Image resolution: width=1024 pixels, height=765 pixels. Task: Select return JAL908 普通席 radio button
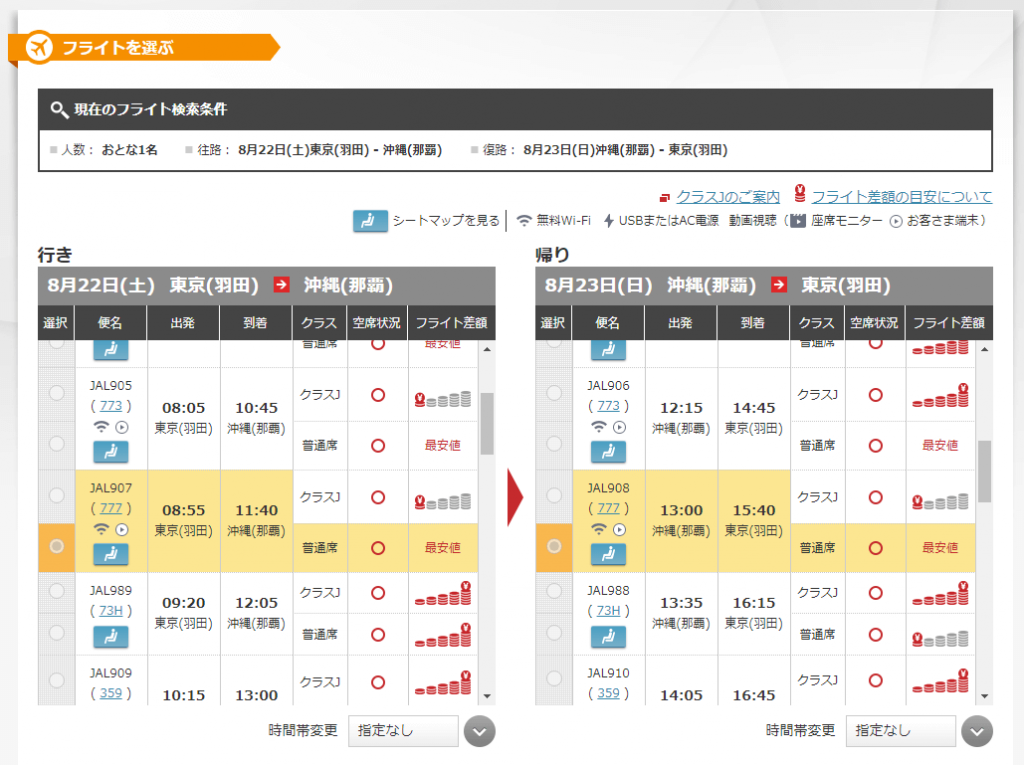(x=554, y=546)
